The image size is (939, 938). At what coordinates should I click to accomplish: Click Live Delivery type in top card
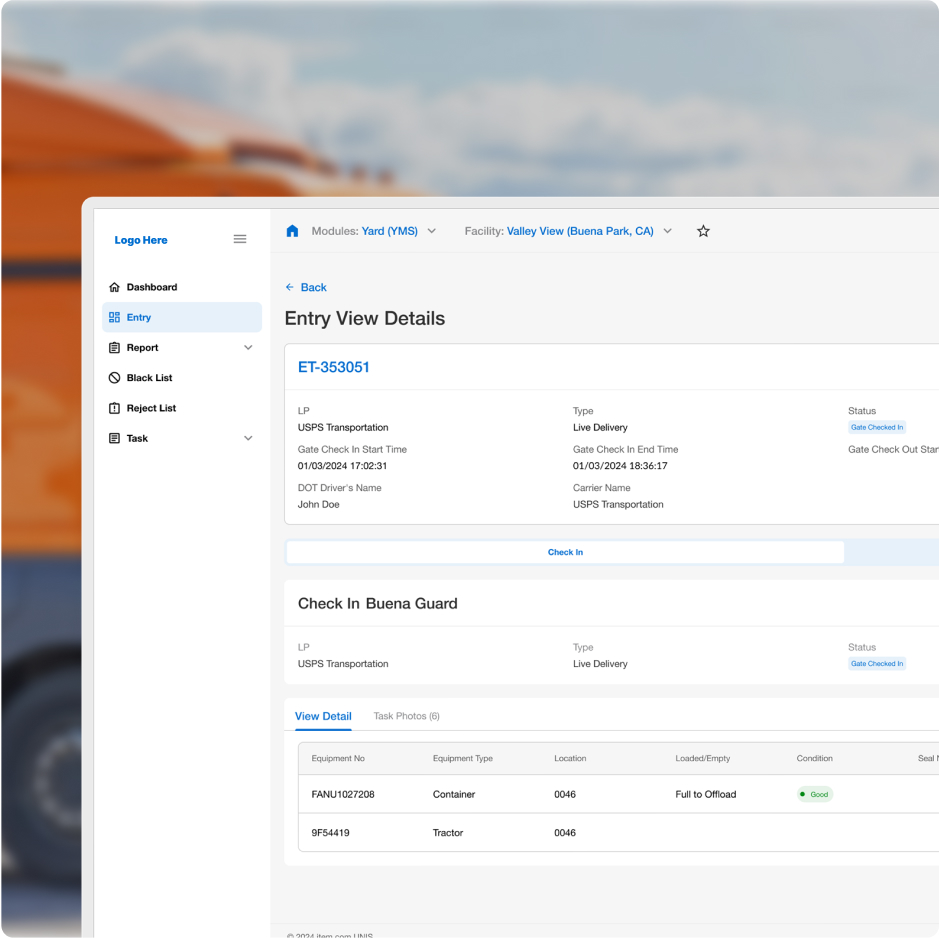[600, 427]
